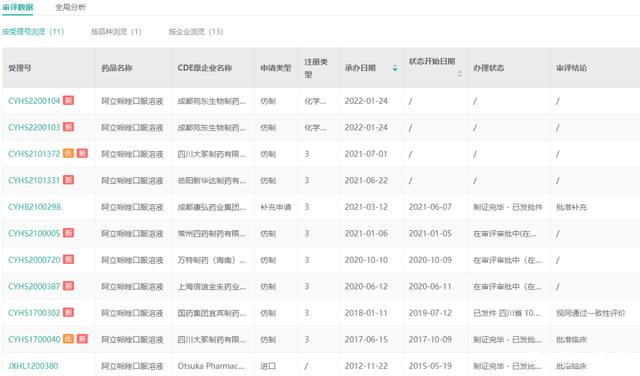Click the 新 badge beside CYHS2100005
640x376 pixels.
(68, 233)
